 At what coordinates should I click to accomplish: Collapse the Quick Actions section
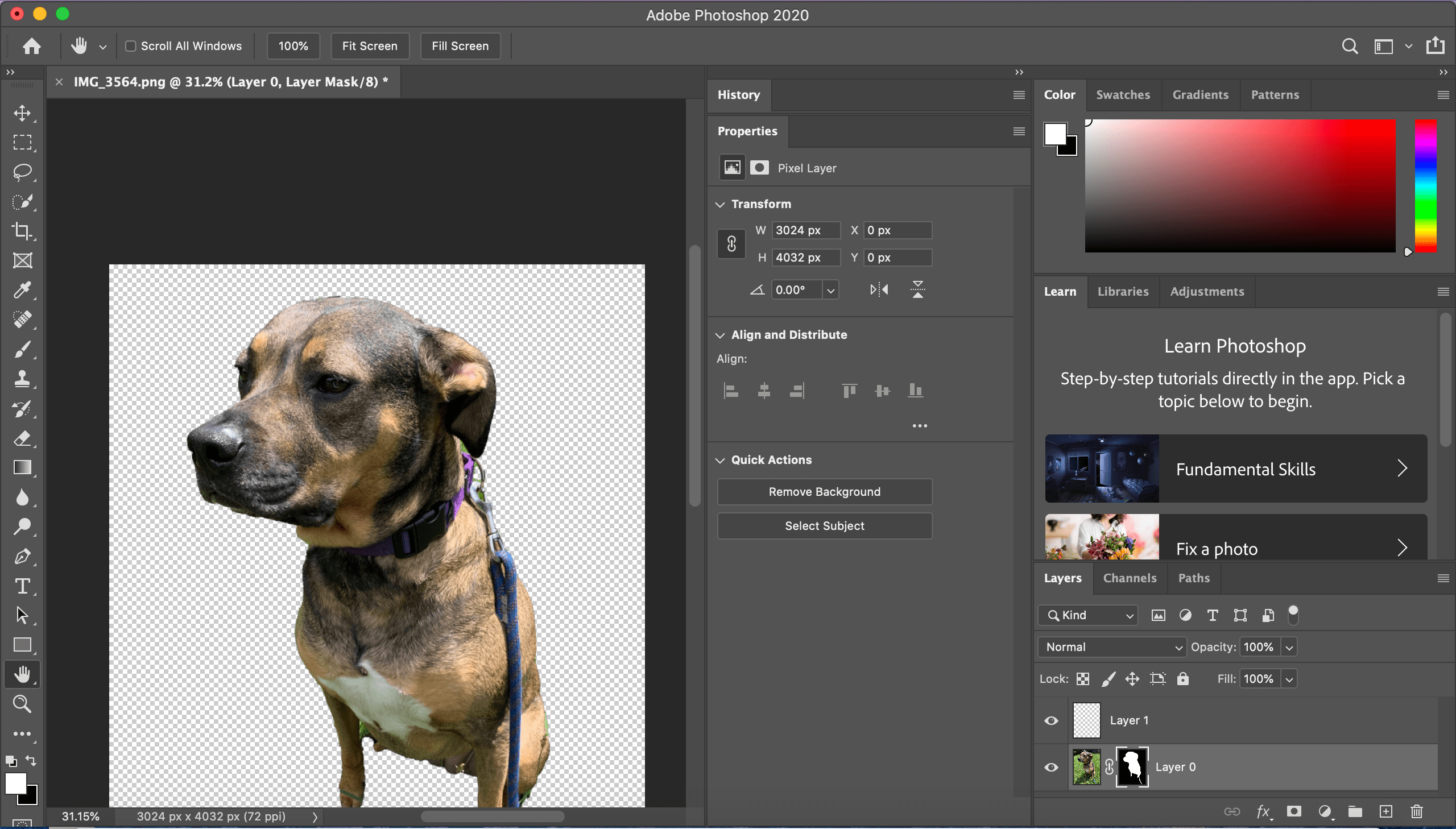coord(720,460)
